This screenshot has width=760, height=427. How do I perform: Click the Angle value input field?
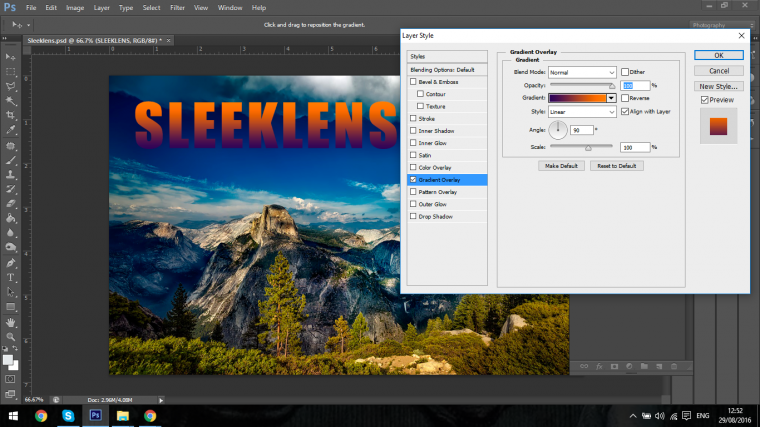point(582,130)
